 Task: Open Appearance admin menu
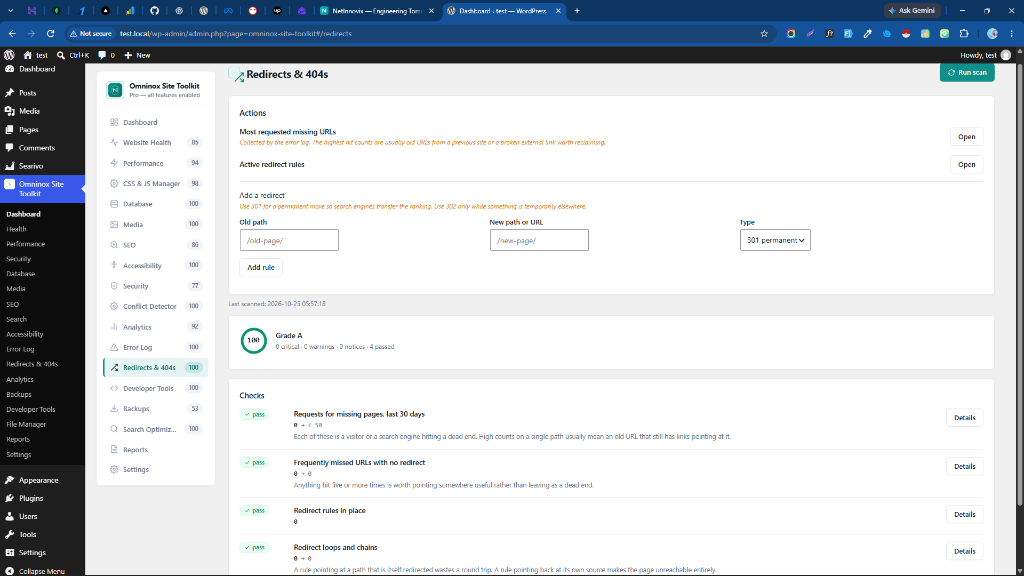tap(42, 480)
